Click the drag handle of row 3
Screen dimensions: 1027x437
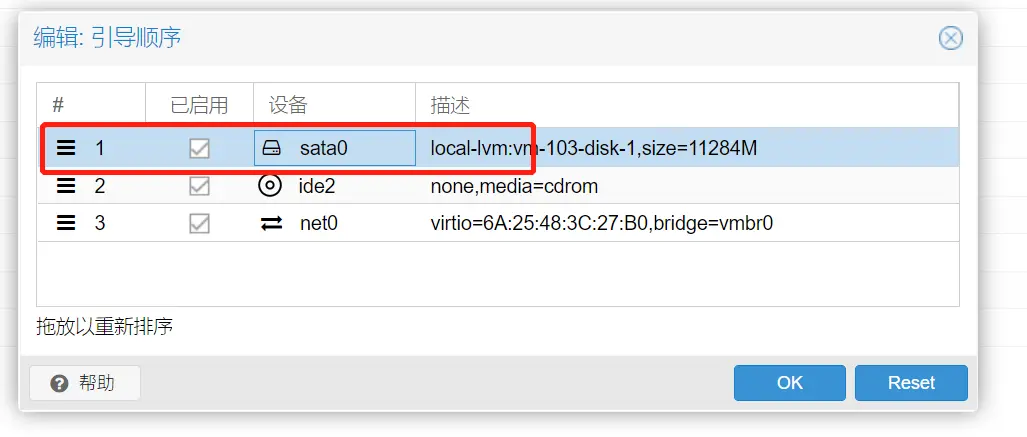pos(65,223)
